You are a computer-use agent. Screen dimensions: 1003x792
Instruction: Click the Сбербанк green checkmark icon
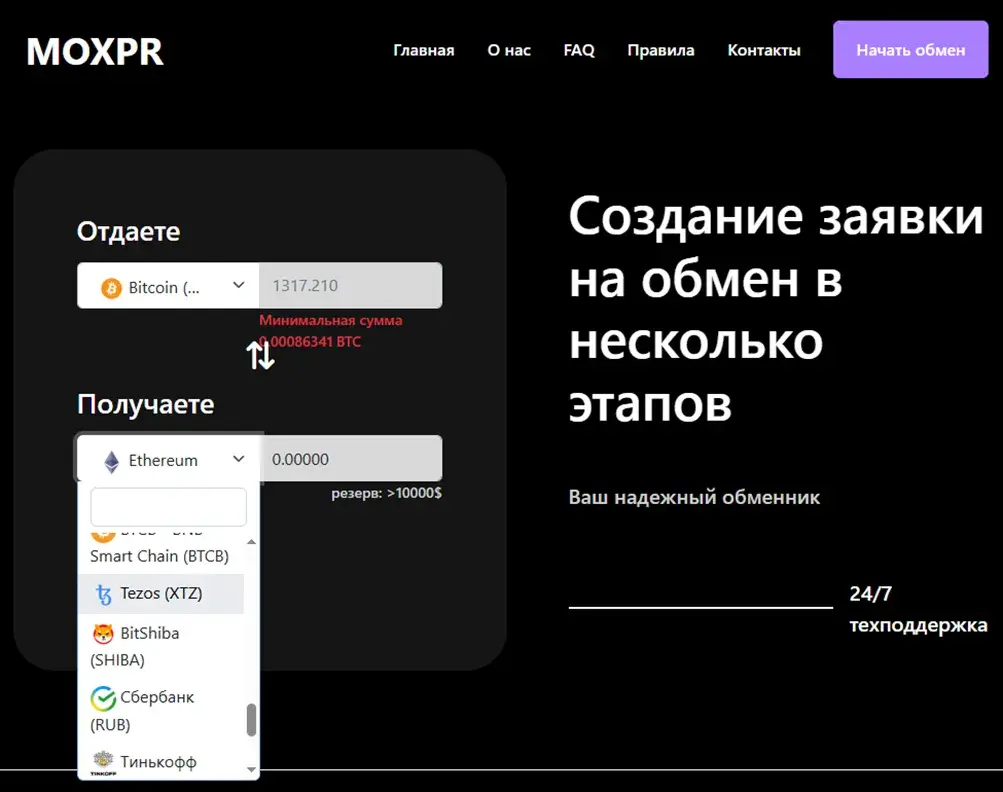click(103, 698)
